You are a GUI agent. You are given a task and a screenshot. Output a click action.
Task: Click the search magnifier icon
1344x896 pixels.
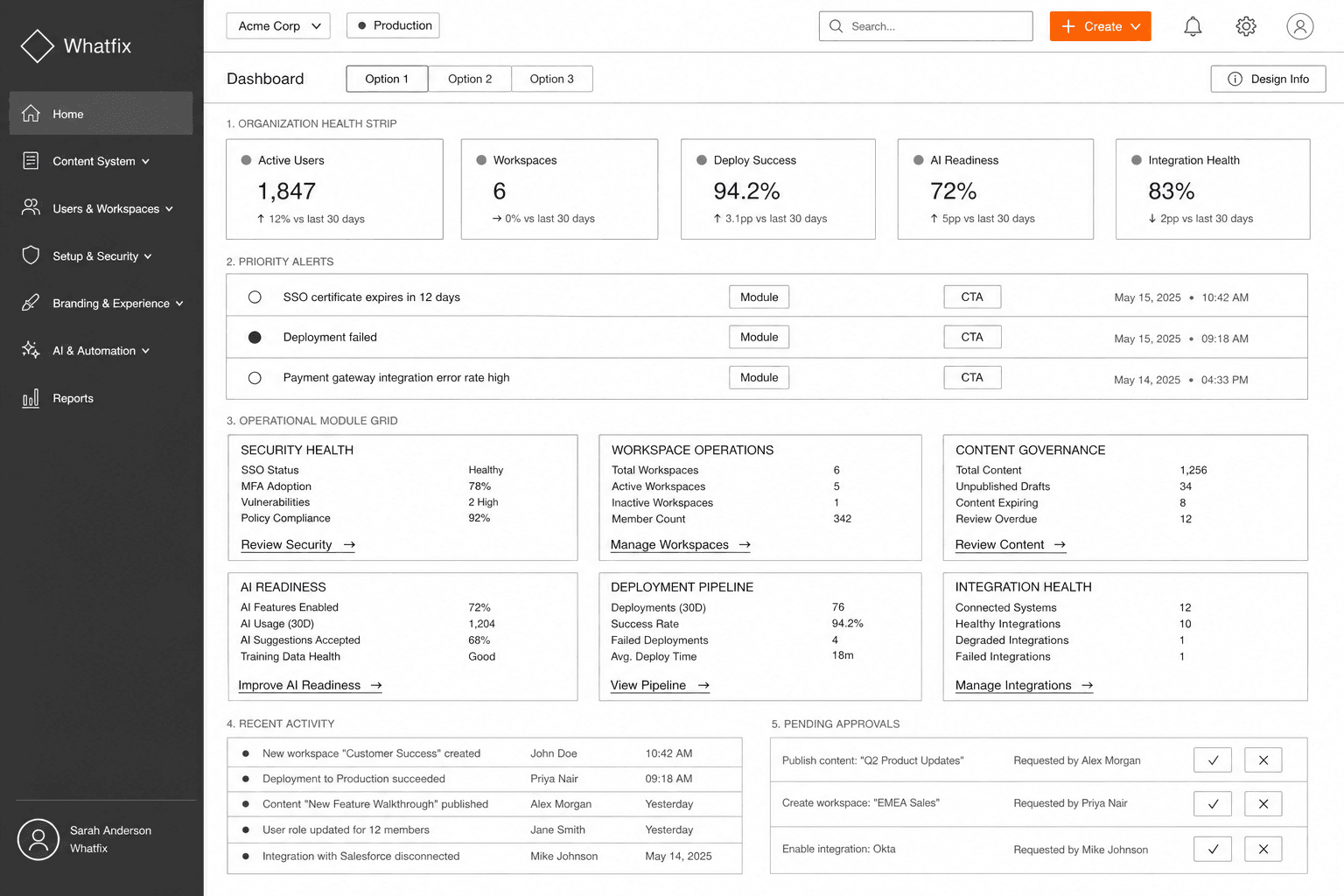(836, 26)
